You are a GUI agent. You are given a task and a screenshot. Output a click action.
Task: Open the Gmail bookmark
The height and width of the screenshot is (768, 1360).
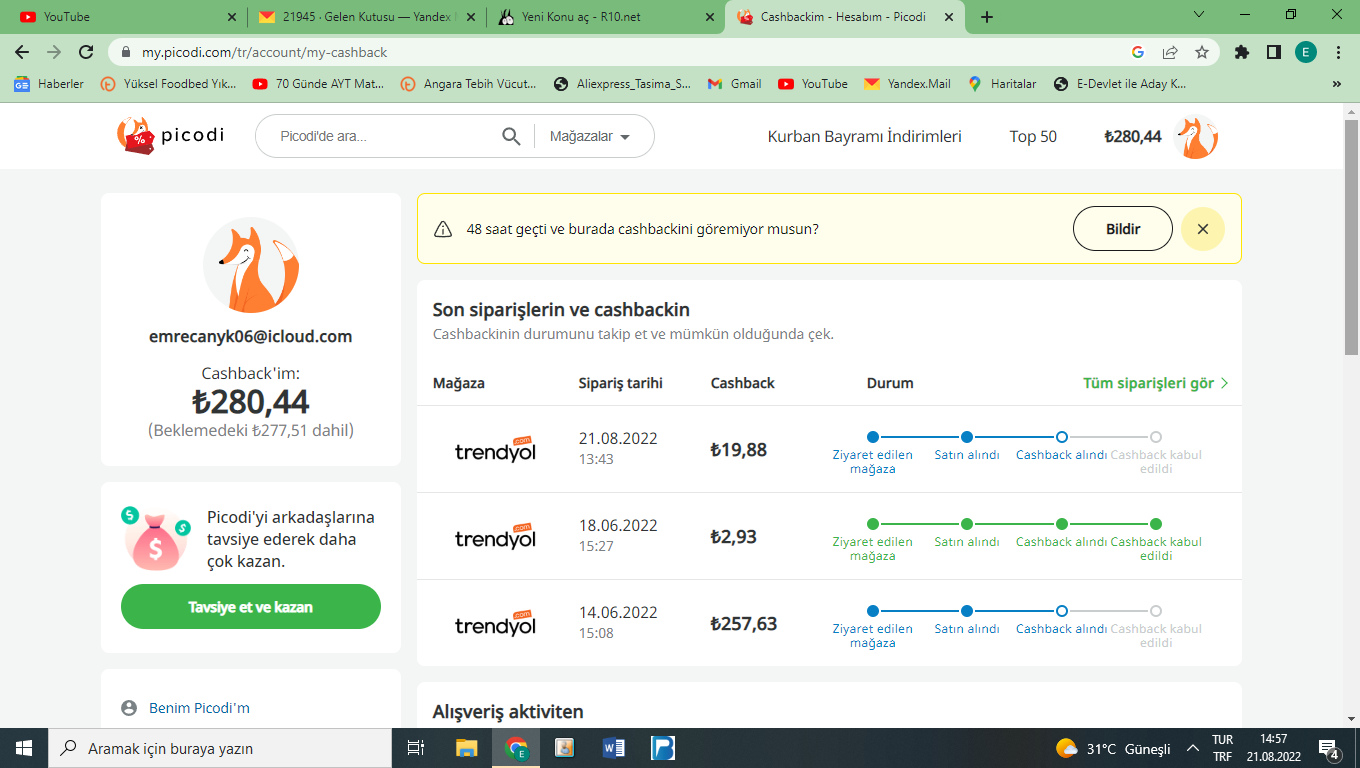[734, 85]
